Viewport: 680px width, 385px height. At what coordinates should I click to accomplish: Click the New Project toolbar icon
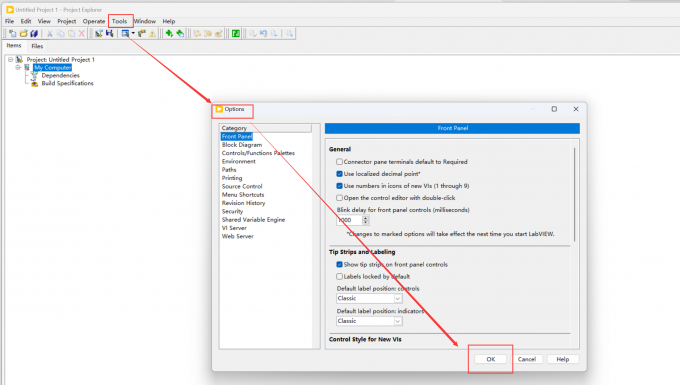tap(13, 33)
